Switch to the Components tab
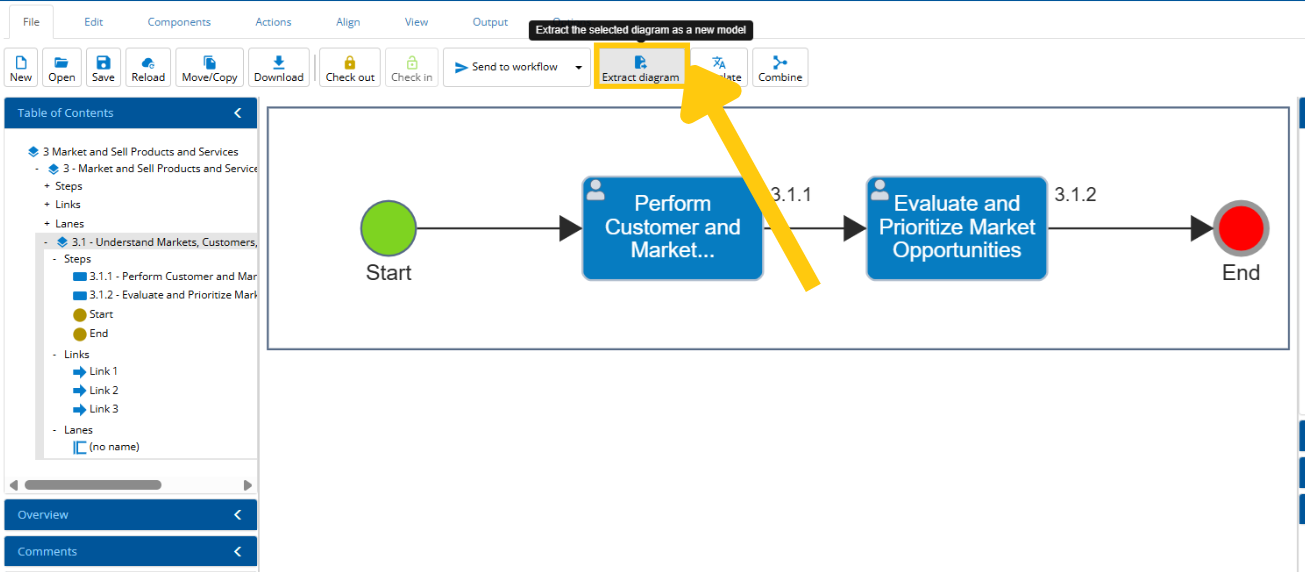 tap(179, 22)
